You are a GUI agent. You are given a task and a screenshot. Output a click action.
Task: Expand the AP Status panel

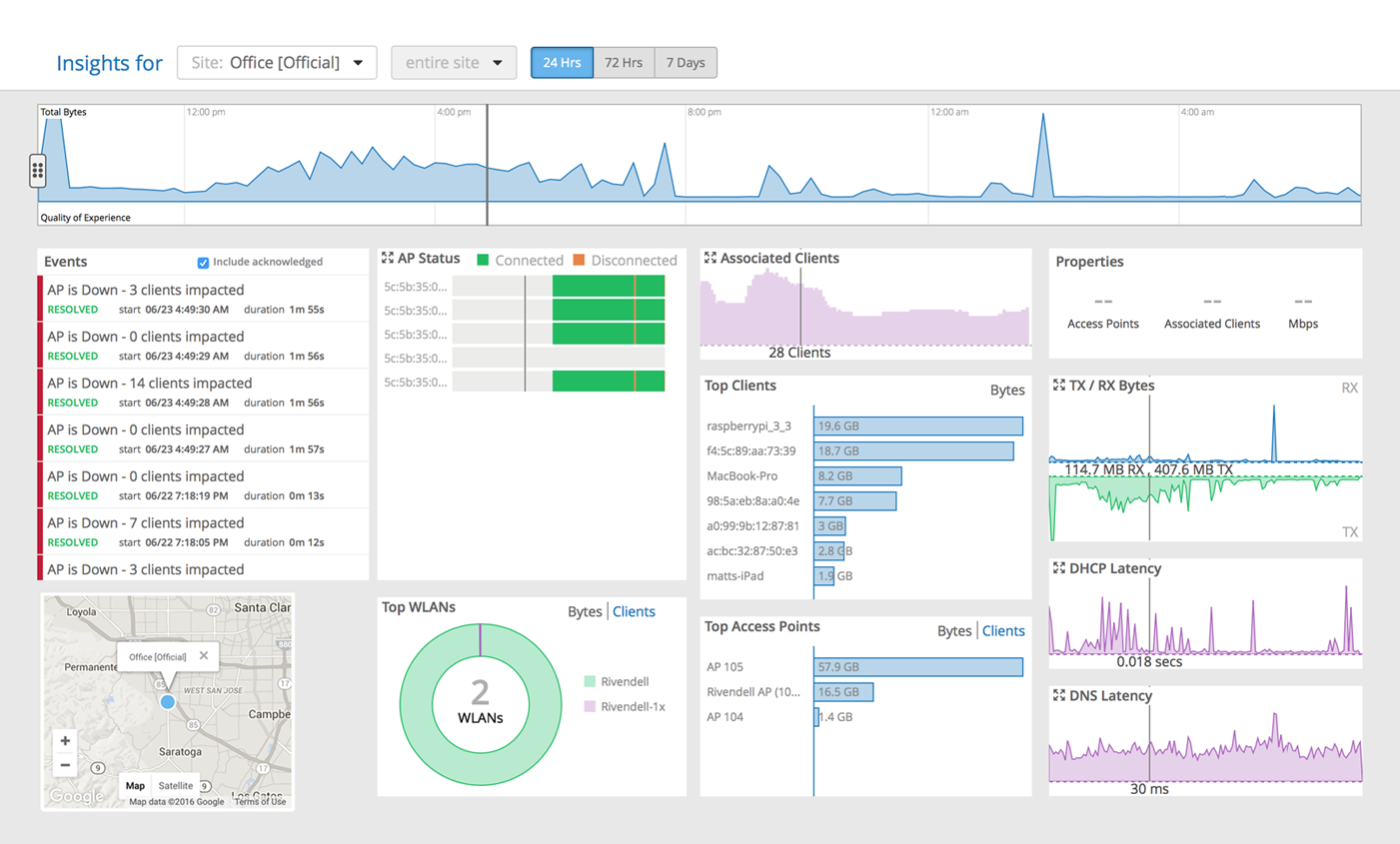(x=388, y=259)
